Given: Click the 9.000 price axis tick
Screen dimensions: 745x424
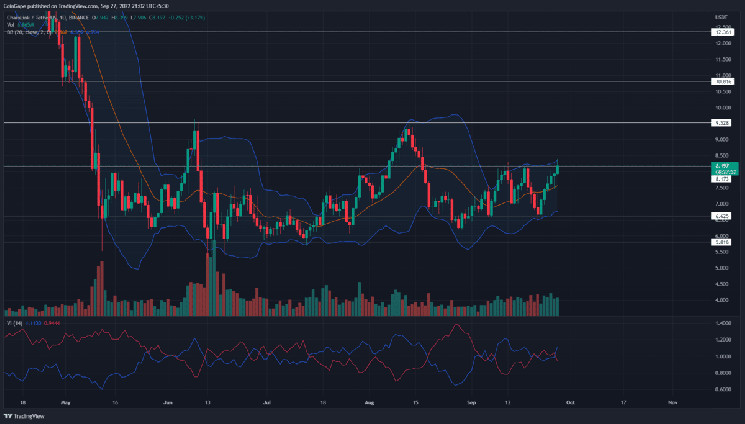Looking at the screenshot, I should click(723, 139).
